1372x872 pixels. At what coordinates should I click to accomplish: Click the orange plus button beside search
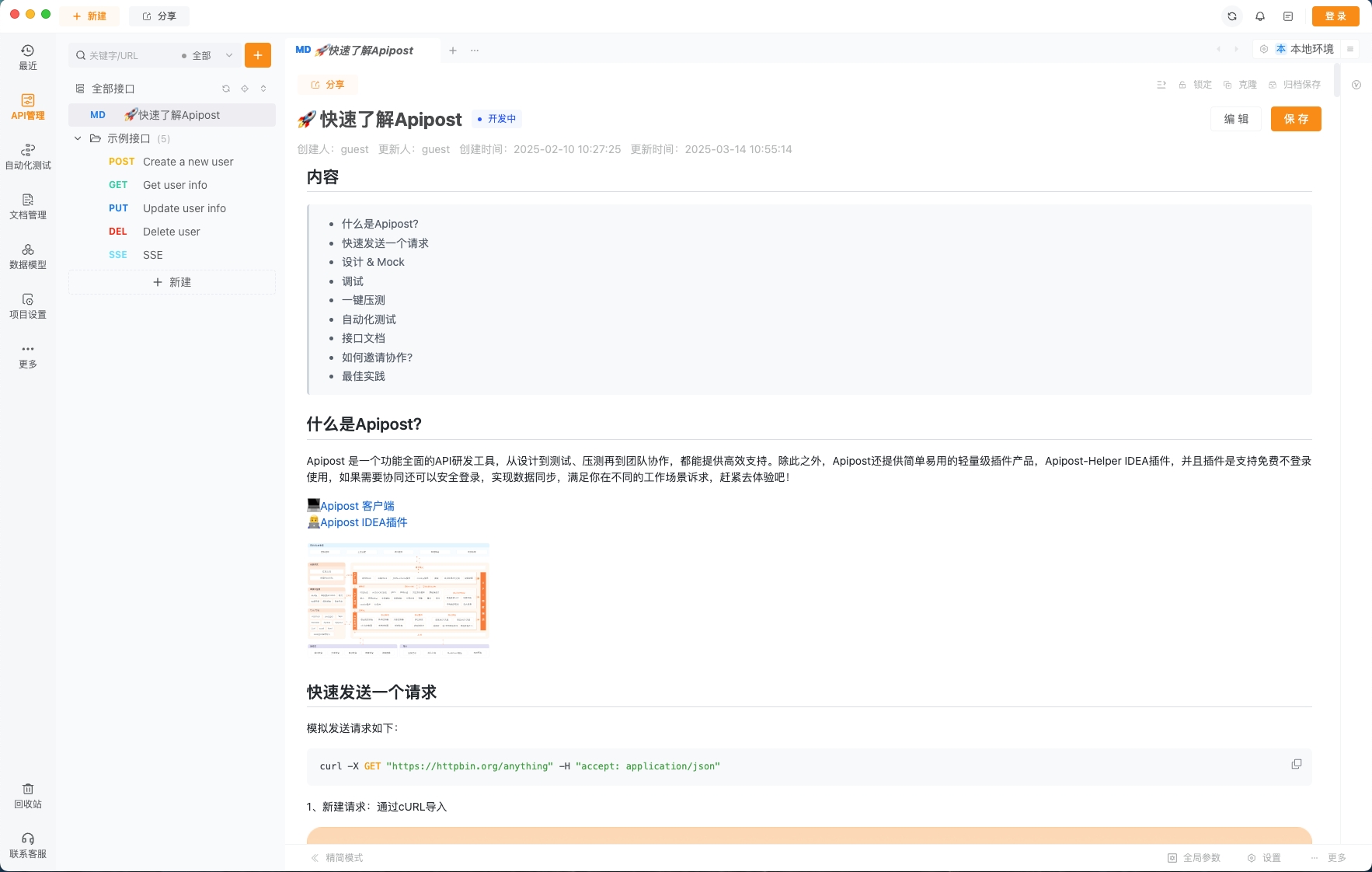click(258, 55)
